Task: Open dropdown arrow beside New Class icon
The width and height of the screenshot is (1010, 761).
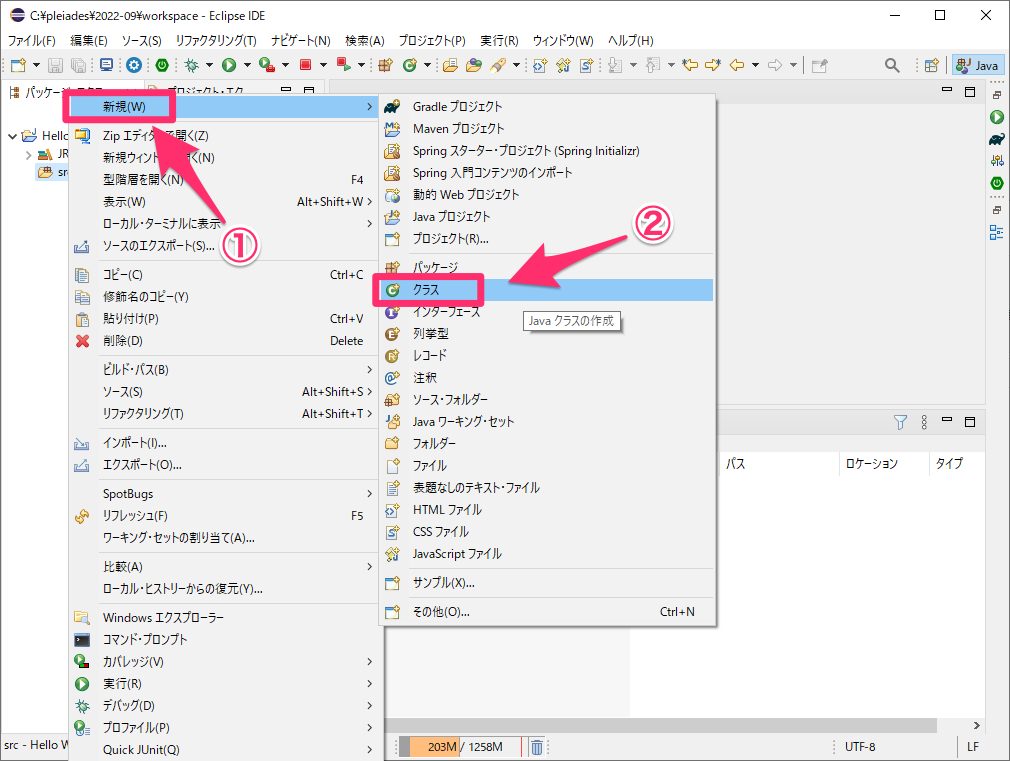Action: click(427, 65)
